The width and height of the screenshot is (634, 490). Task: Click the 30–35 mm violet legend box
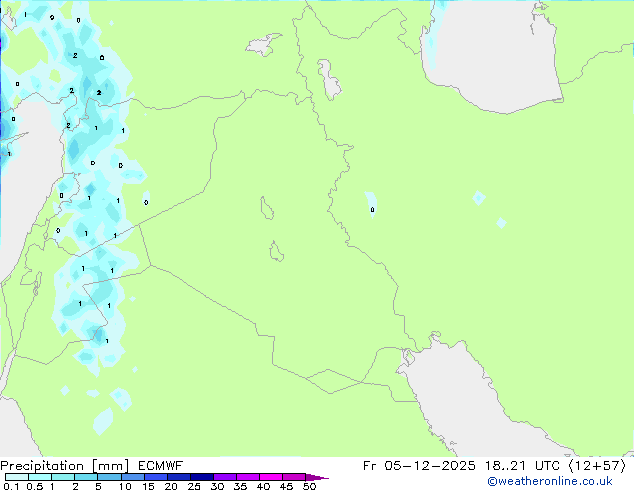tap(224, 477)
